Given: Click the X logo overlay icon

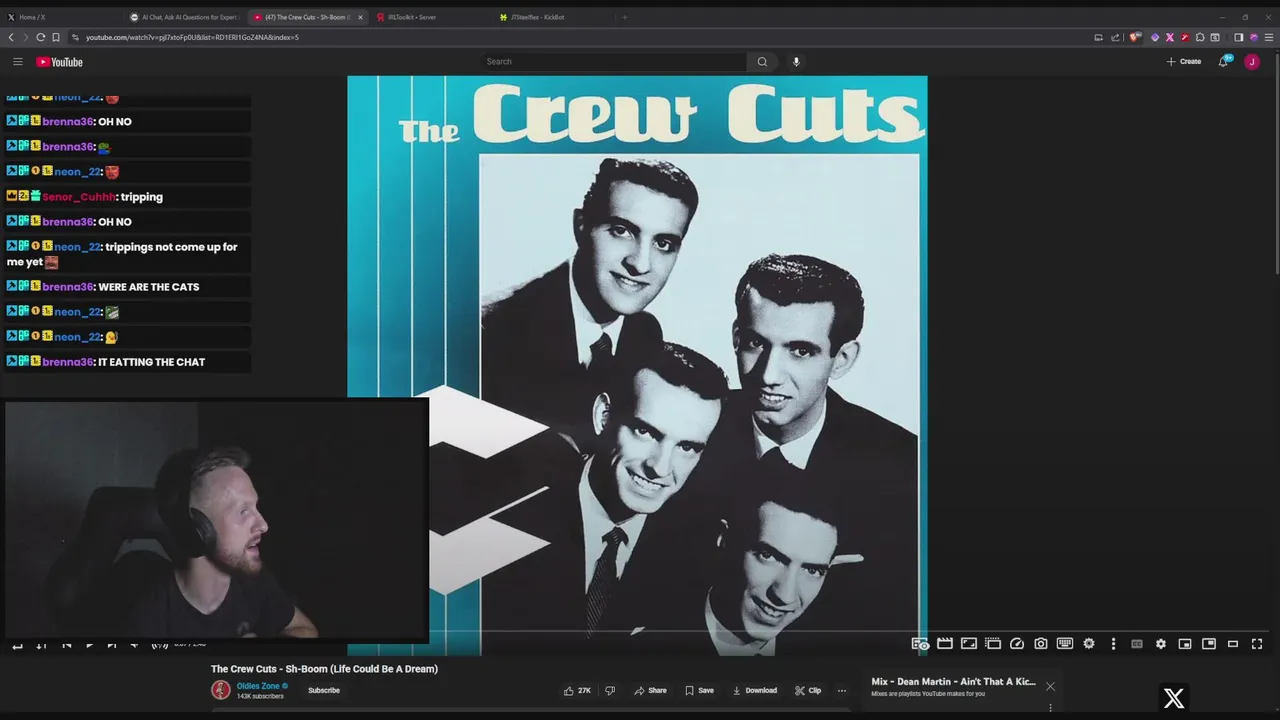Looking at the screenshot, I should coord(1174,698).
